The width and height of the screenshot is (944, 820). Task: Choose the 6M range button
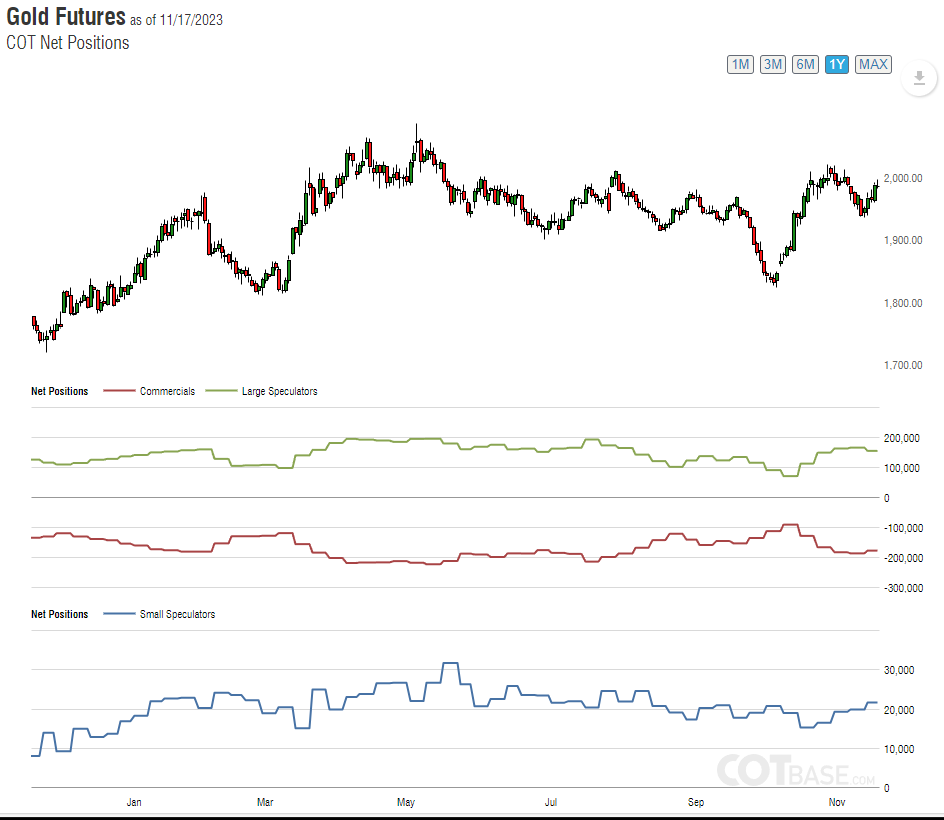[x=805, y=65]
